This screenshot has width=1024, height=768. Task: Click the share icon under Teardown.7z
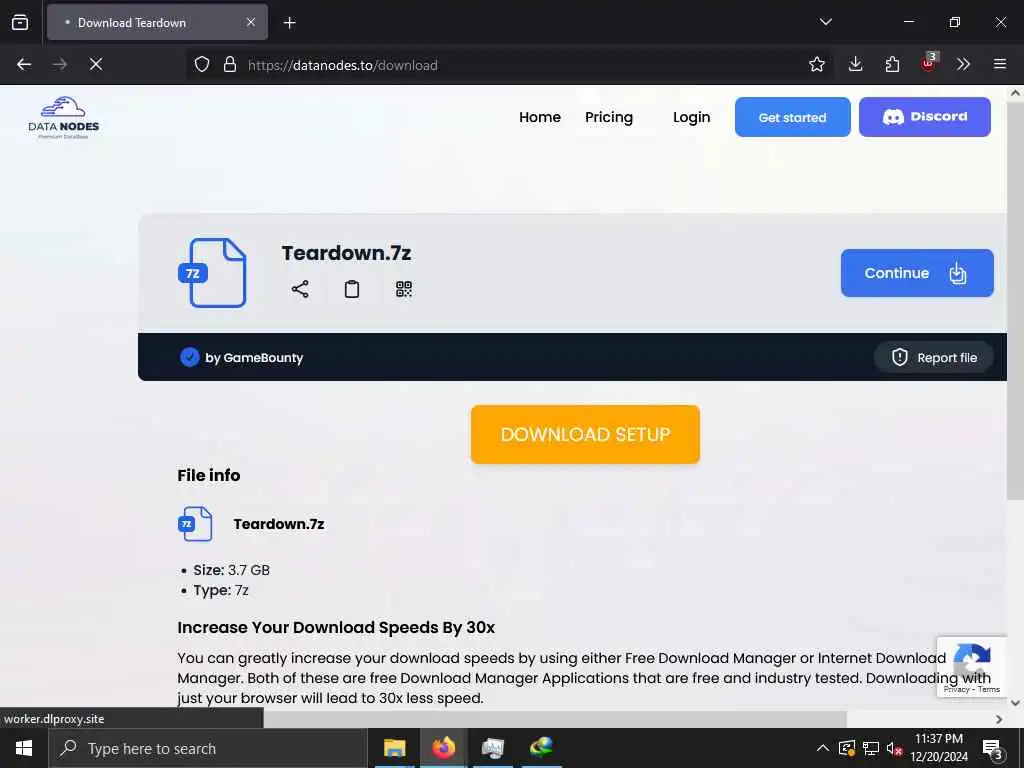300,289
